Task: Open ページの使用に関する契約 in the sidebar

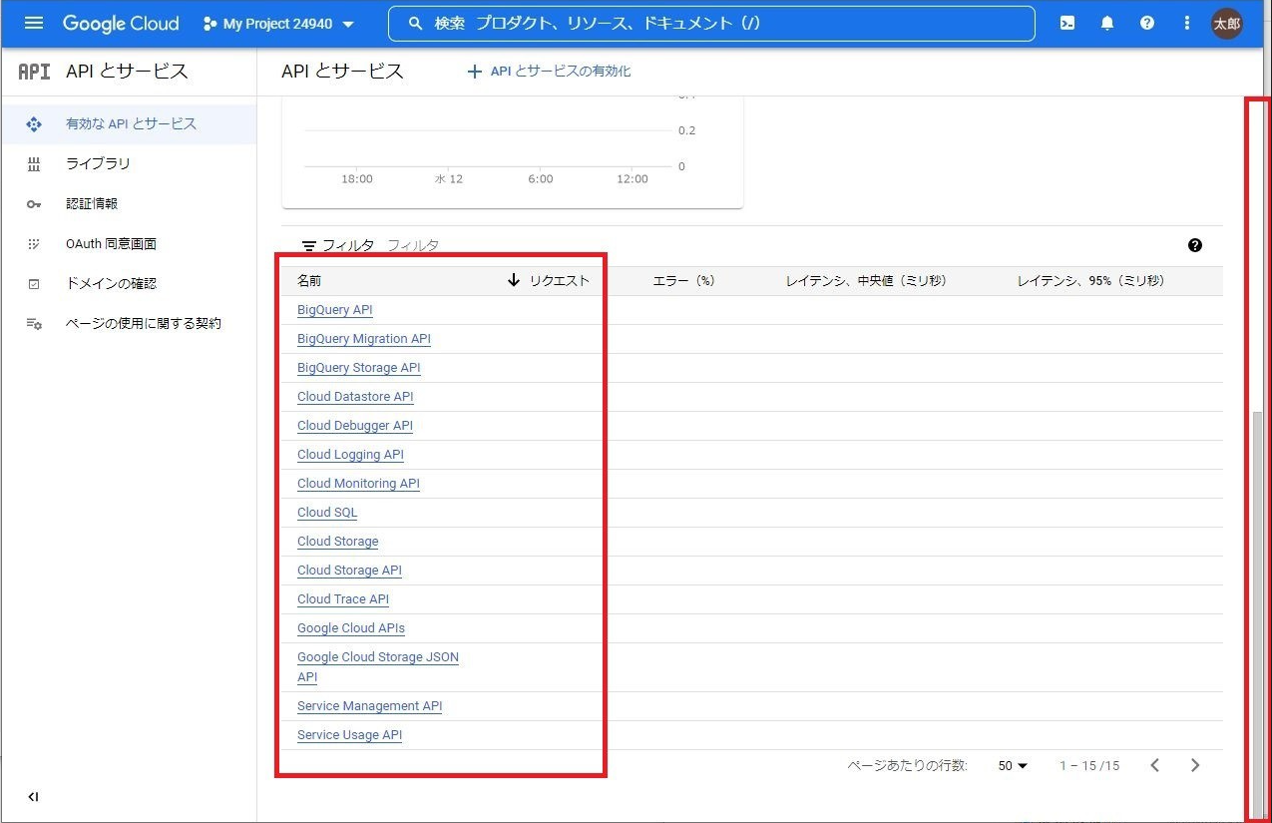Action: (x=128, y=324)
